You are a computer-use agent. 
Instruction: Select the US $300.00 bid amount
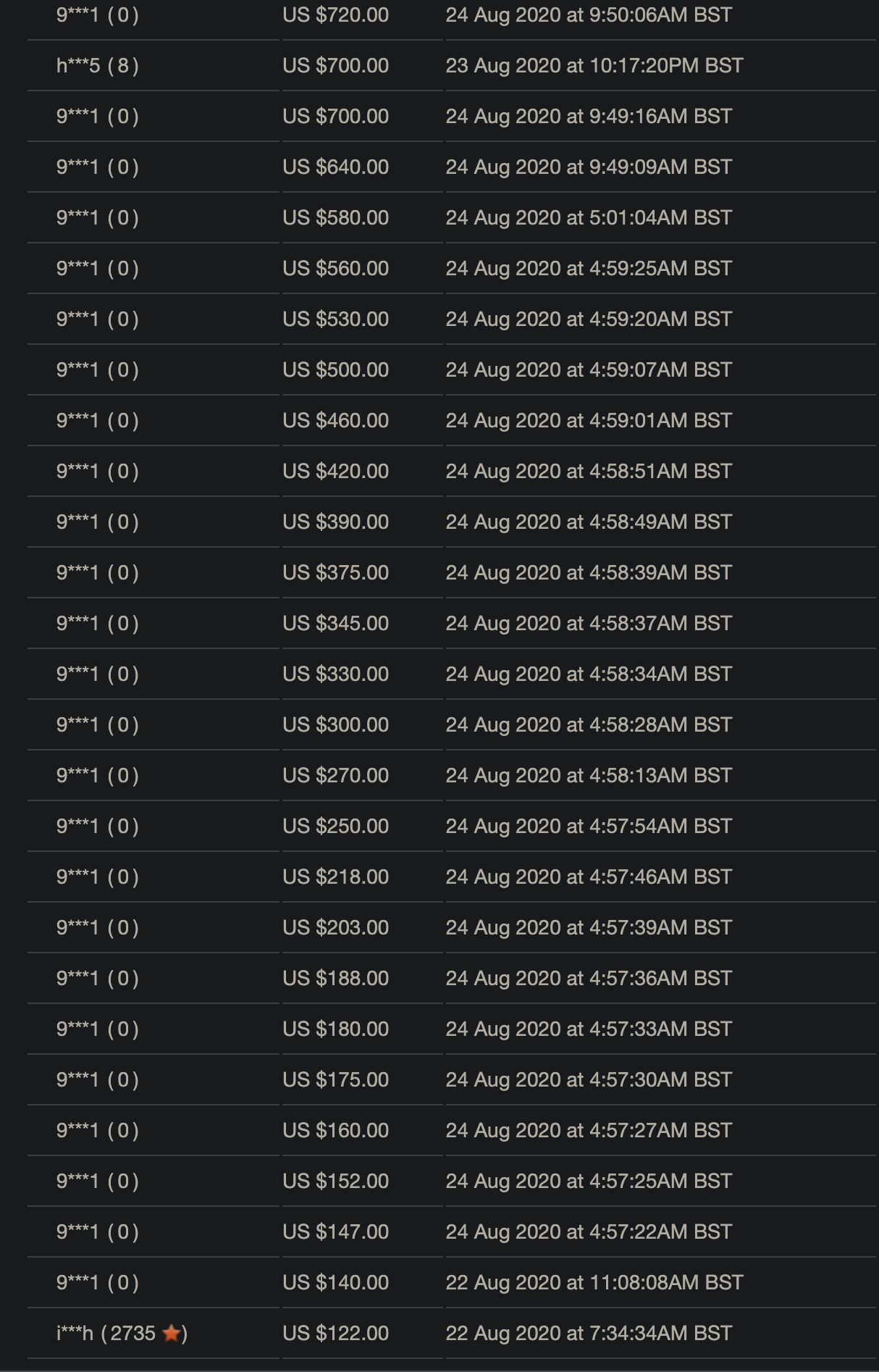pos(336,725)
